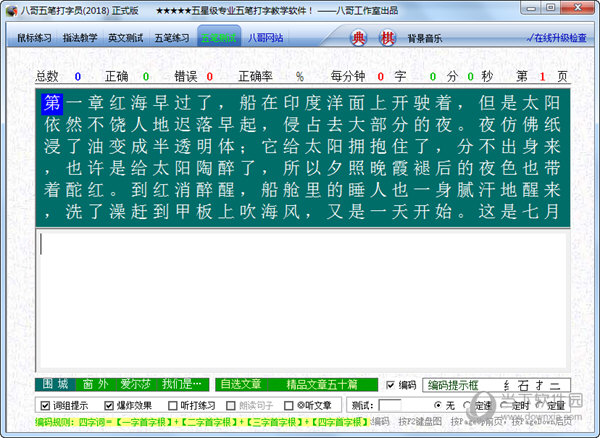Click highlighted character 第 in passage
Image resolution: width=600 pixels, height=438 pixels.
point(52,104)
